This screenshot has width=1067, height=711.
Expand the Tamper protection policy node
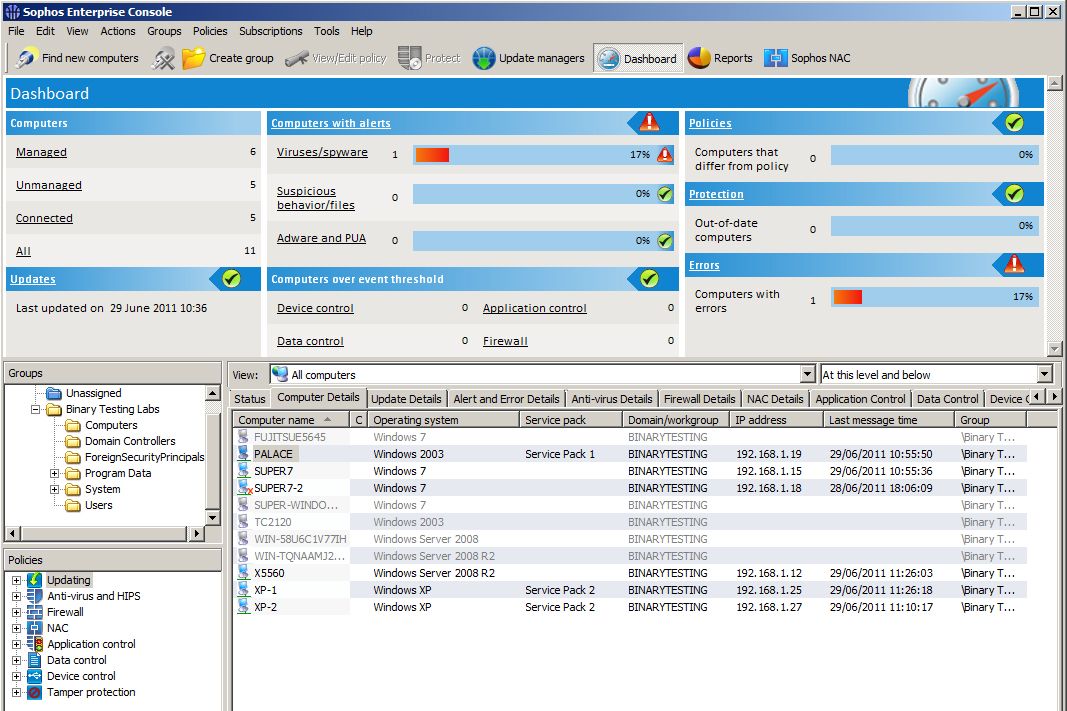(x=16, y=693)
